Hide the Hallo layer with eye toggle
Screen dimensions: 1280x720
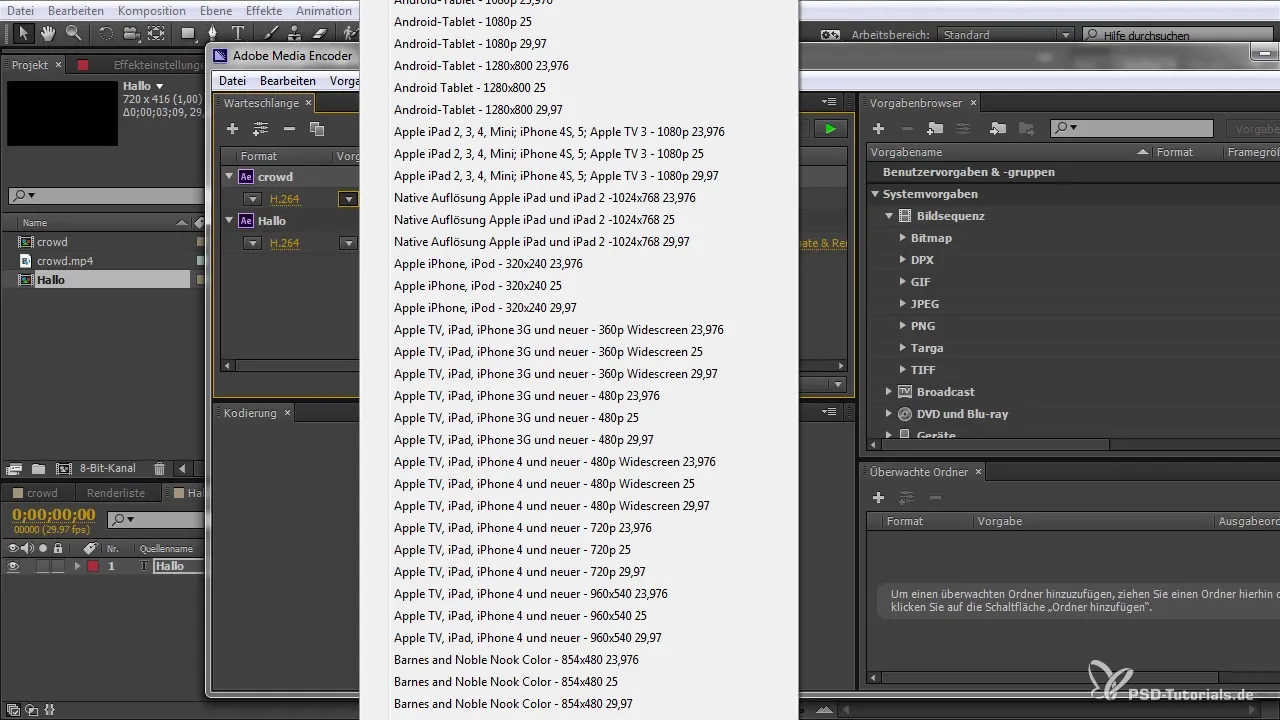click(14, 566)
